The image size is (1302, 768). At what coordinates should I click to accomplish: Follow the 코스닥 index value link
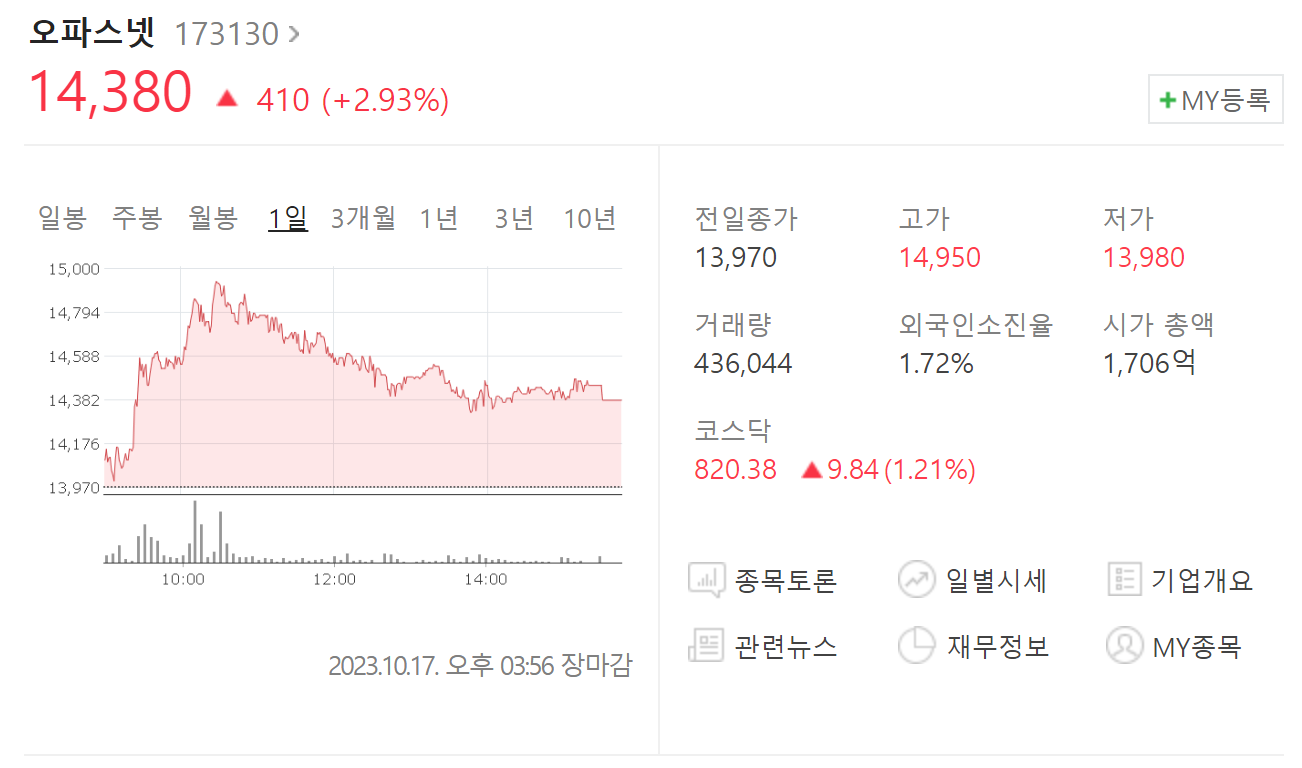point(735,469)
